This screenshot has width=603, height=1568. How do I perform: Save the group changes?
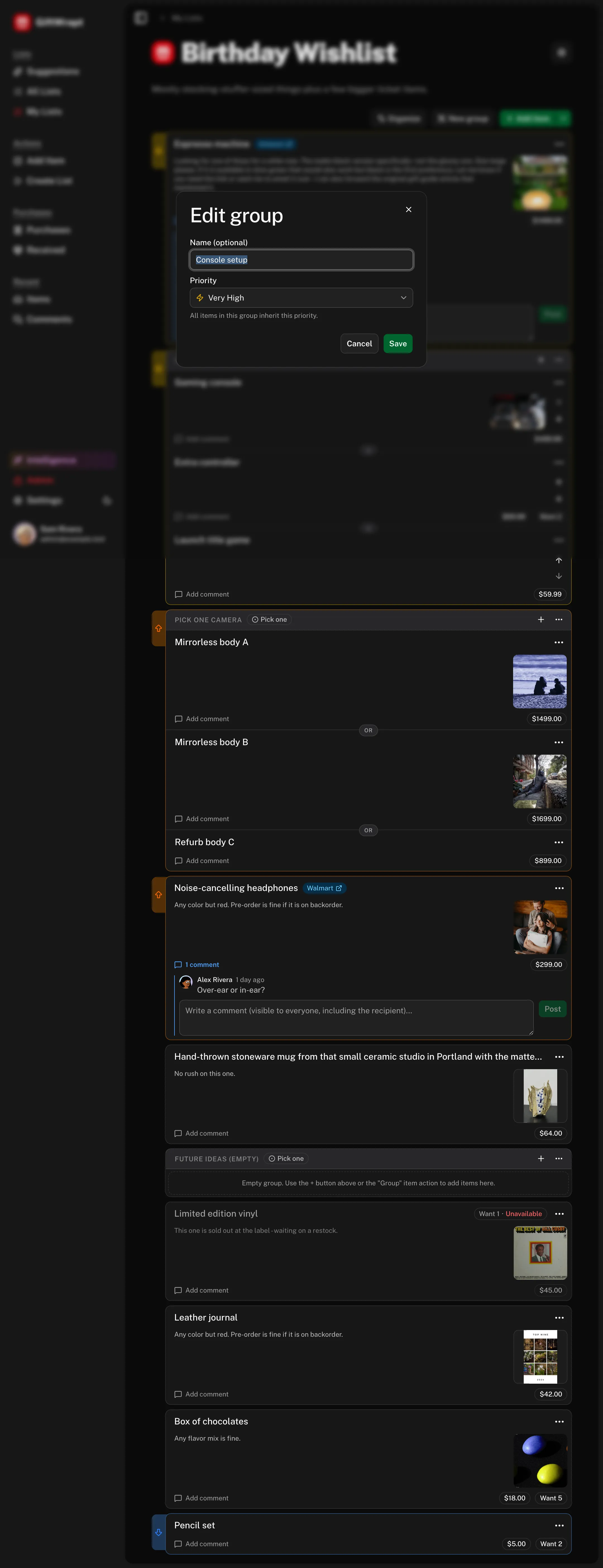(398, 344)
